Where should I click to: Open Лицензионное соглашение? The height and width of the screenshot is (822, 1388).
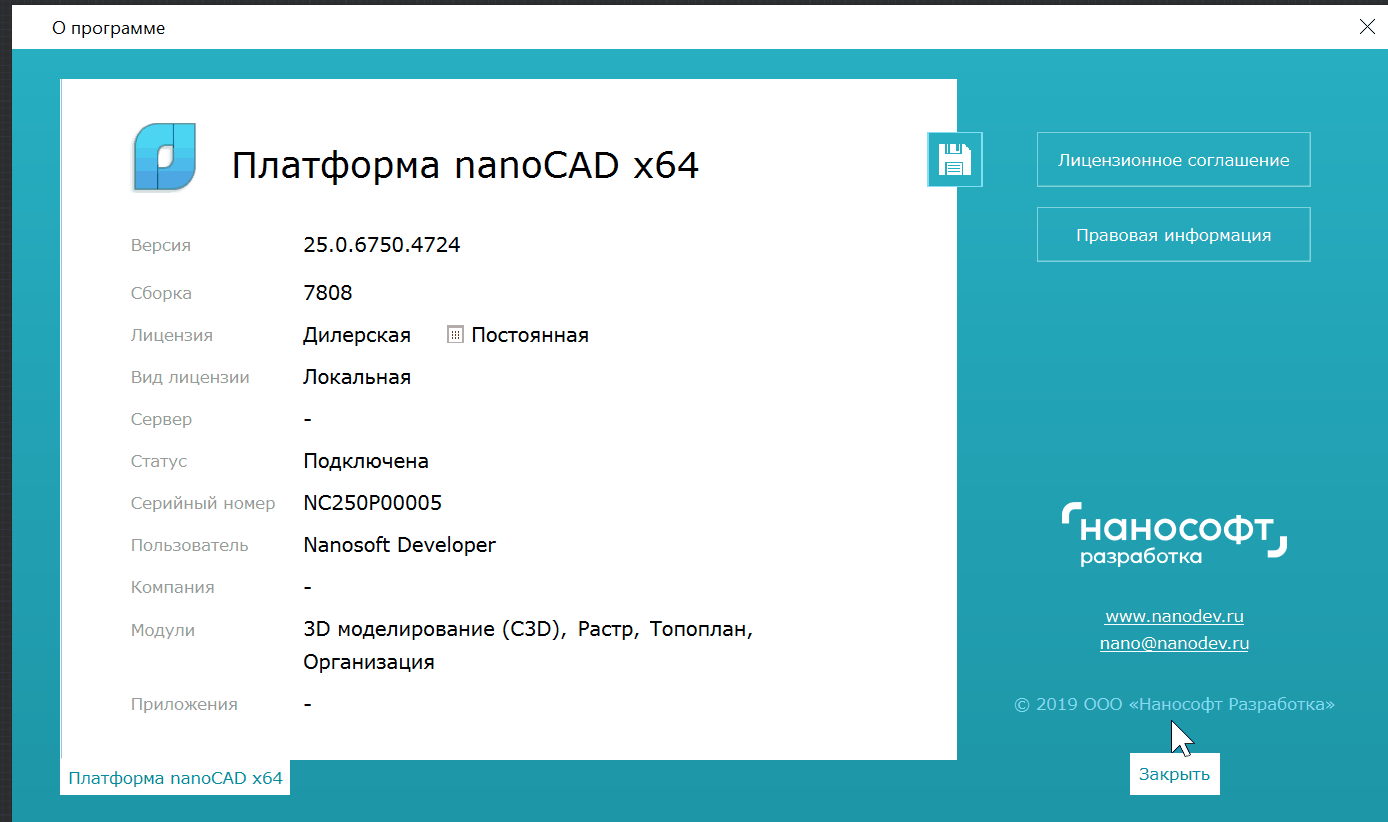[x=1174, y=159]
